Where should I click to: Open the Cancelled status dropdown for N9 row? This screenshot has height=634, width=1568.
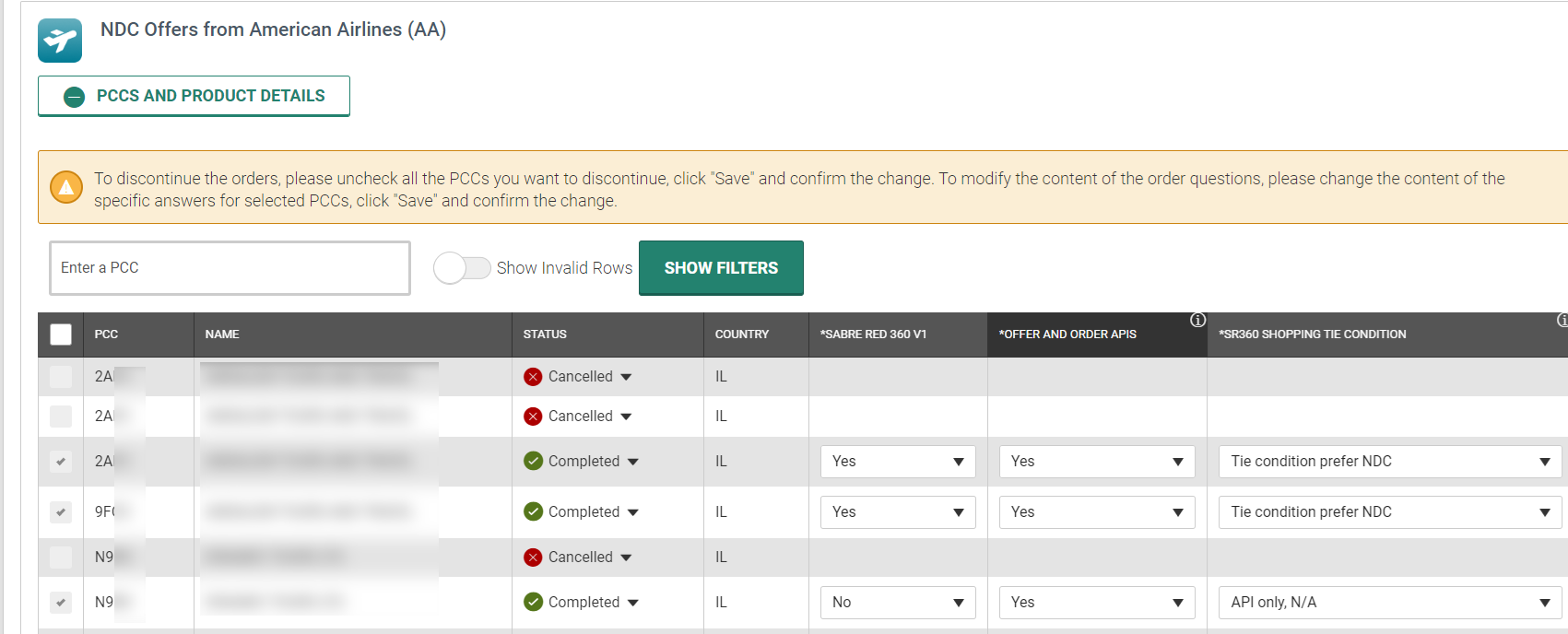point(626,558)
